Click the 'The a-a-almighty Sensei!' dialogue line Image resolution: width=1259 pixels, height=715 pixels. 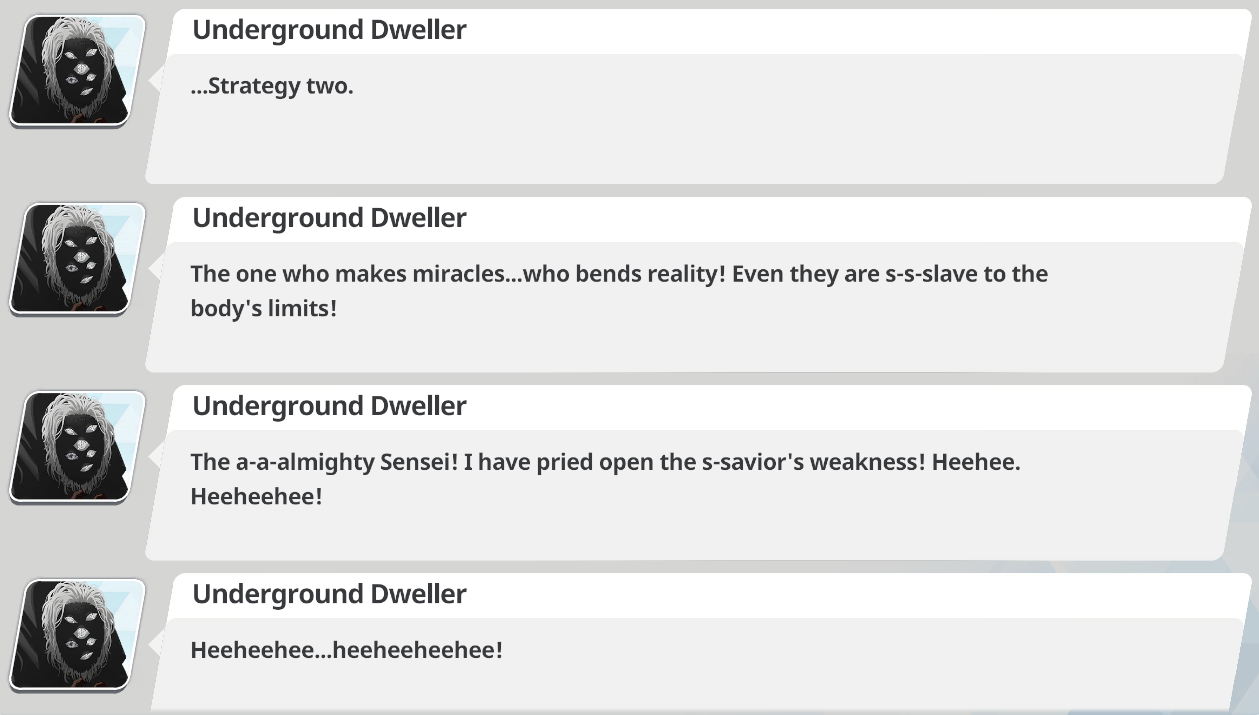point(605,462)
